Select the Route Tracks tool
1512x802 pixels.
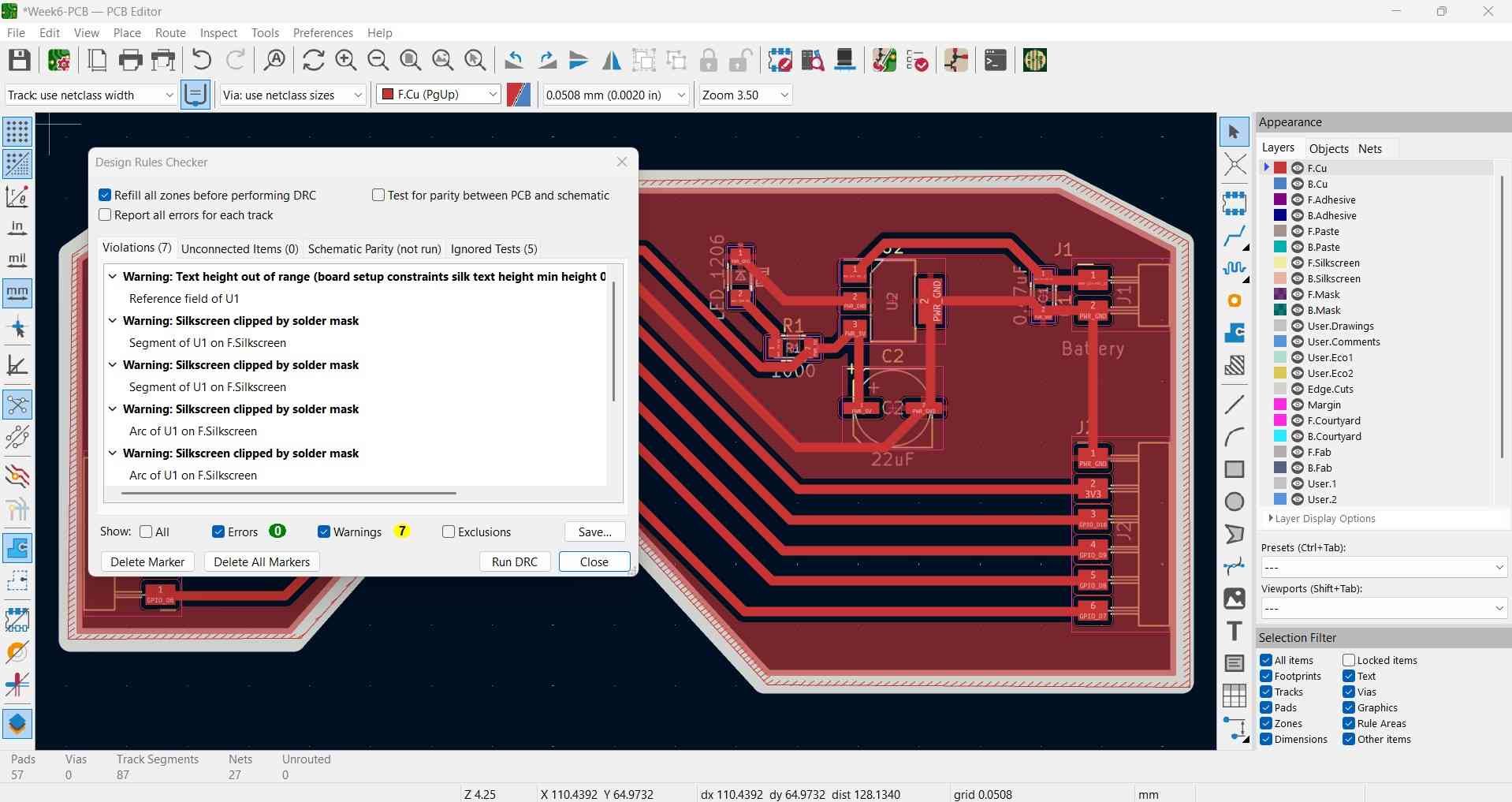(1235, 235)
